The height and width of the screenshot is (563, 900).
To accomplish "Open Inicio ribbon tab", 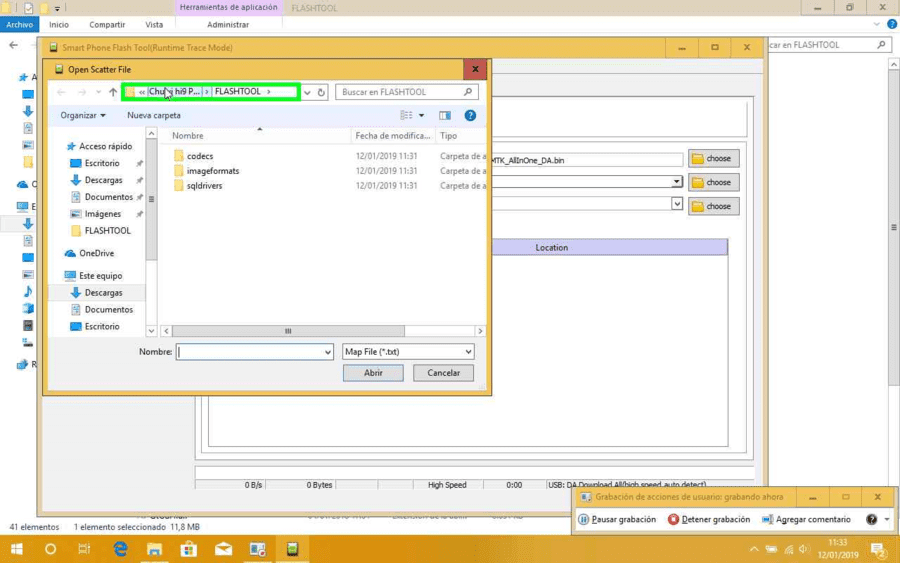I will click(59, 25).
